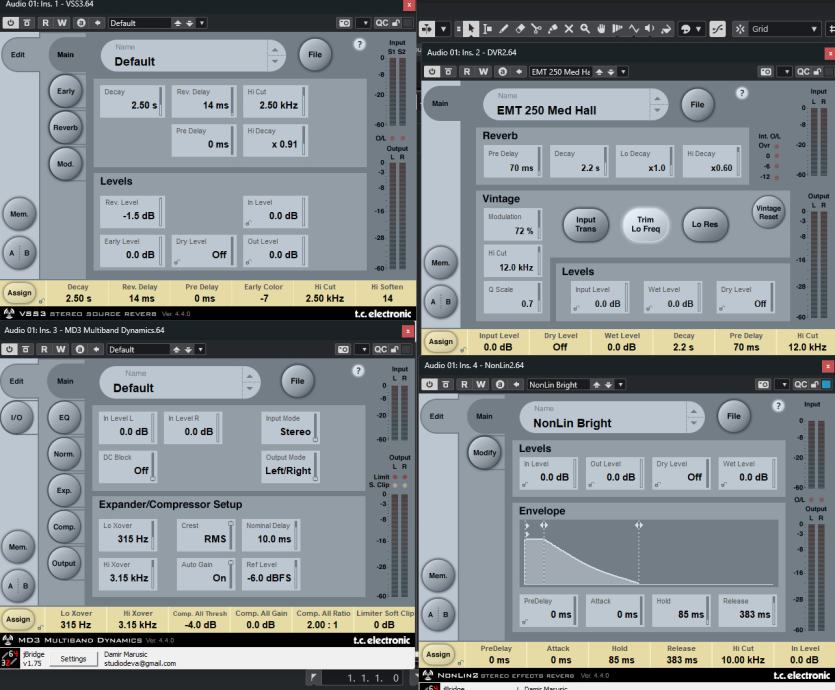Select the Zoom magnifier tool
Screen dimensions: 835x690
click(585, 29)
